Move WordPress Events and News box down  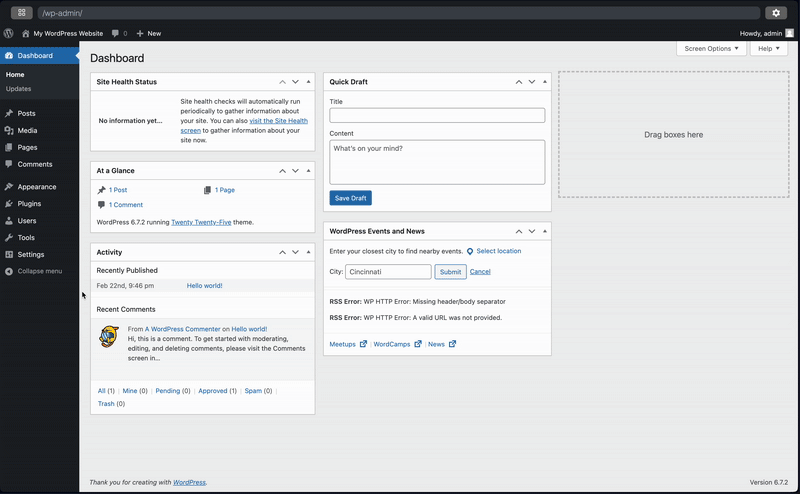[532, 231]
